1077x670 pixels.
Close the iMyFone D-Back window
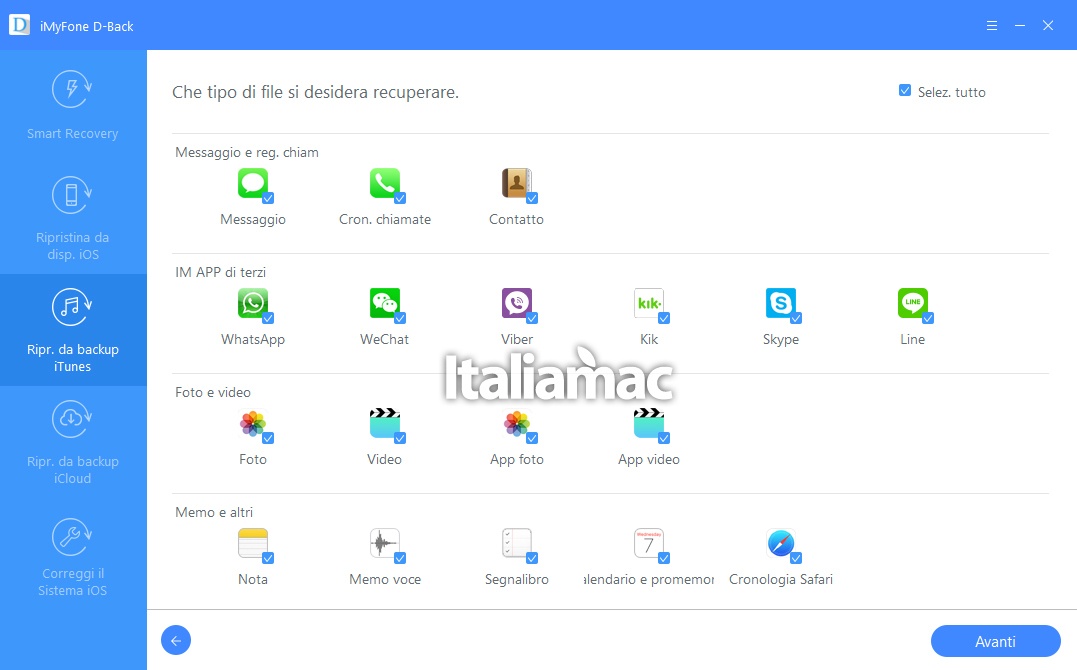pos(1048,25)
